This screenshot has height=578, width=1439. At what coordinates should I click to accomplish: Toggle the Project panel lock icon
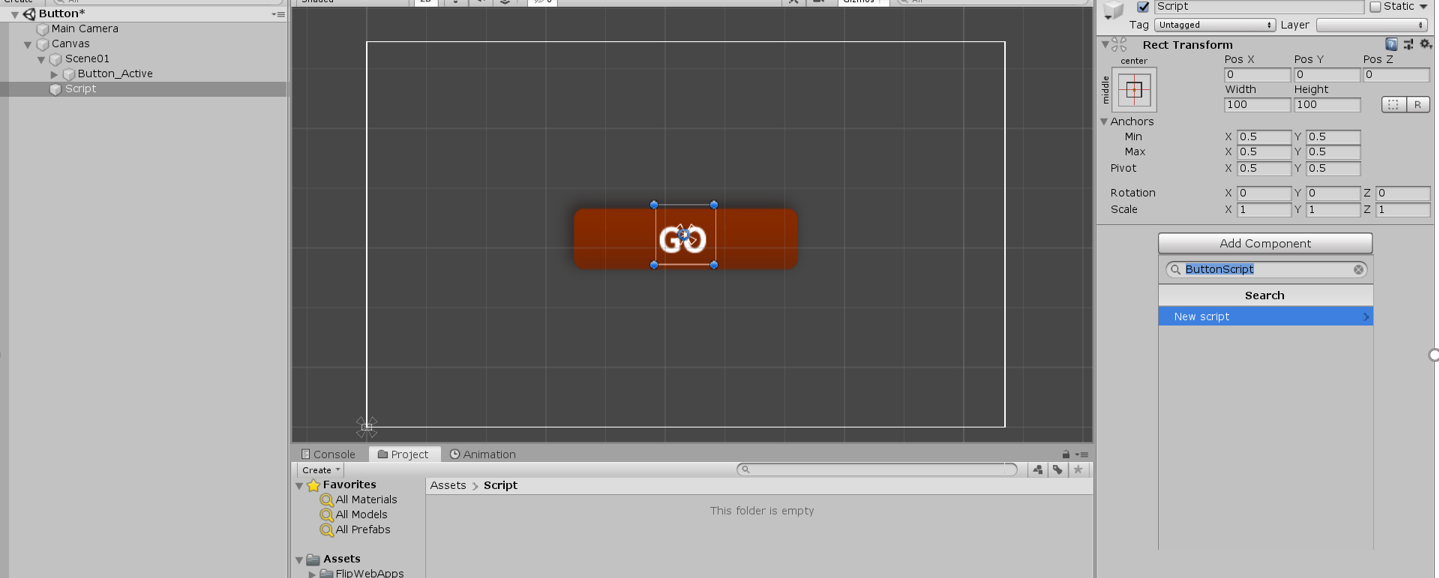coord(1066,454)
